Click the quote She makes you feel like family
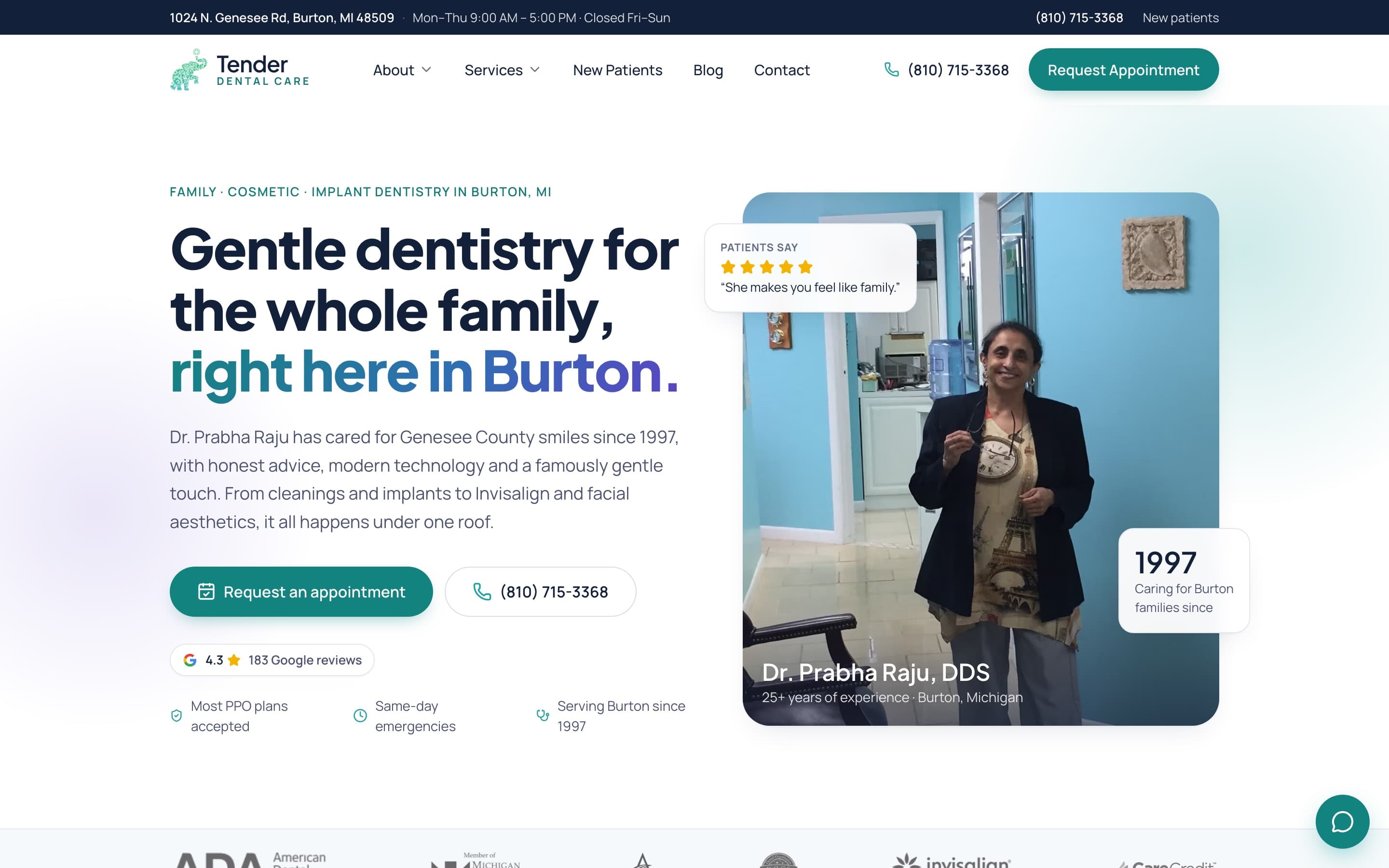This screenshot has width=1389, height=868. point(810,287)
